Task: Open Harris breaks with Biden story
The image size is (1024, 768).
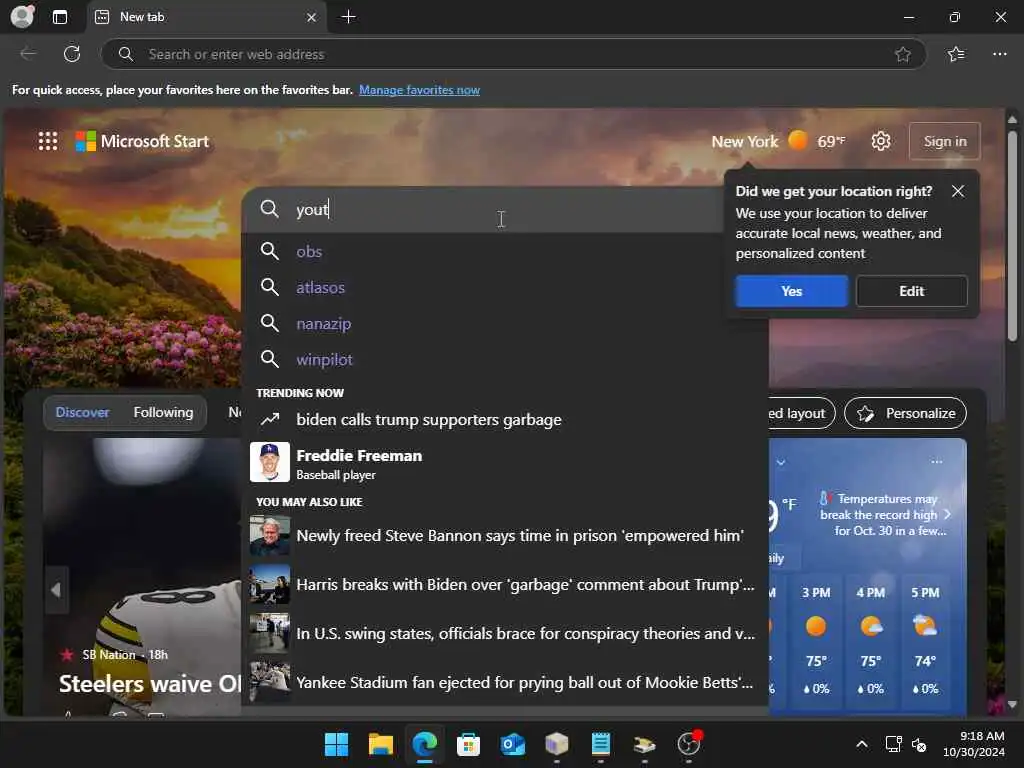Action: point(505,584)
